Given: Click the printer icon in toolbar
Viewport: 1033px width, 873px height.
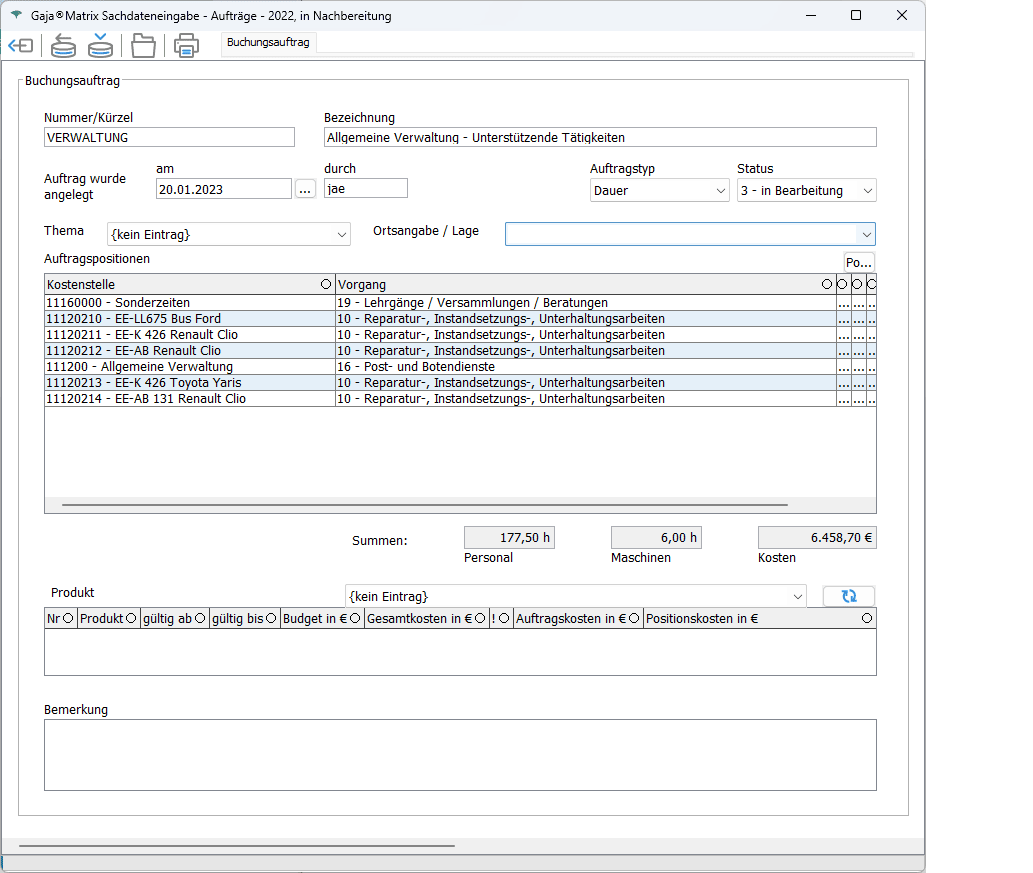Looking at the screenshot, I should [x=186, y=46].
